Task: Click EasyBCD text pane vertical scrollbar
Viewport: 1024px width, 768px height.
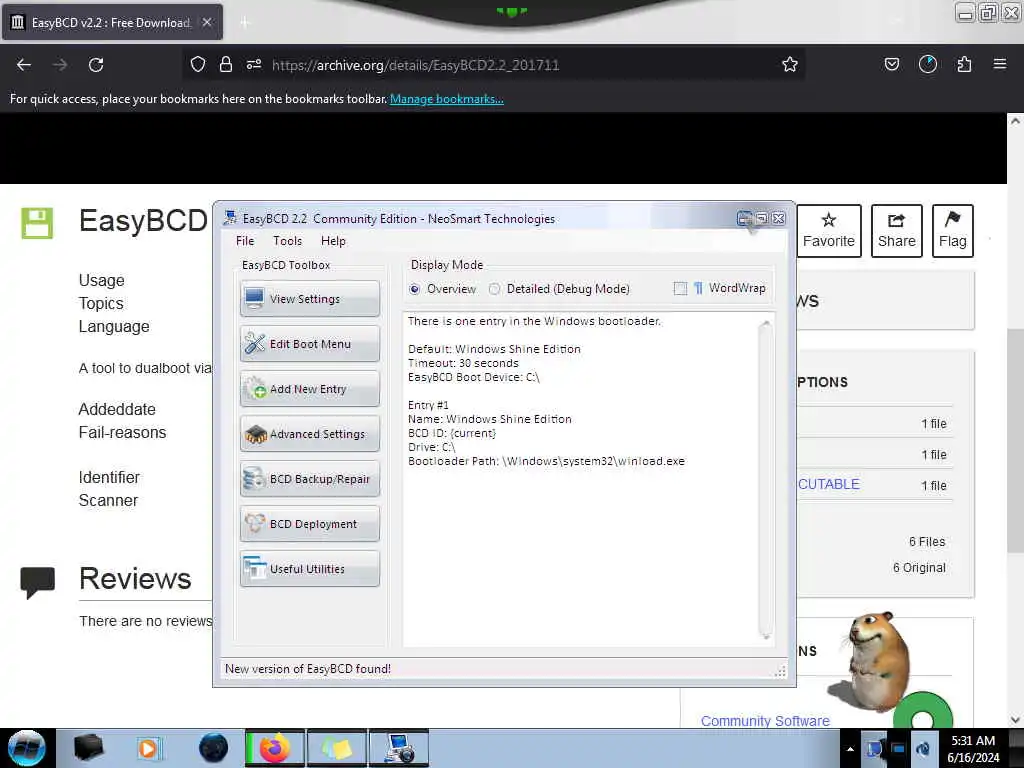Action: (765, 480)
